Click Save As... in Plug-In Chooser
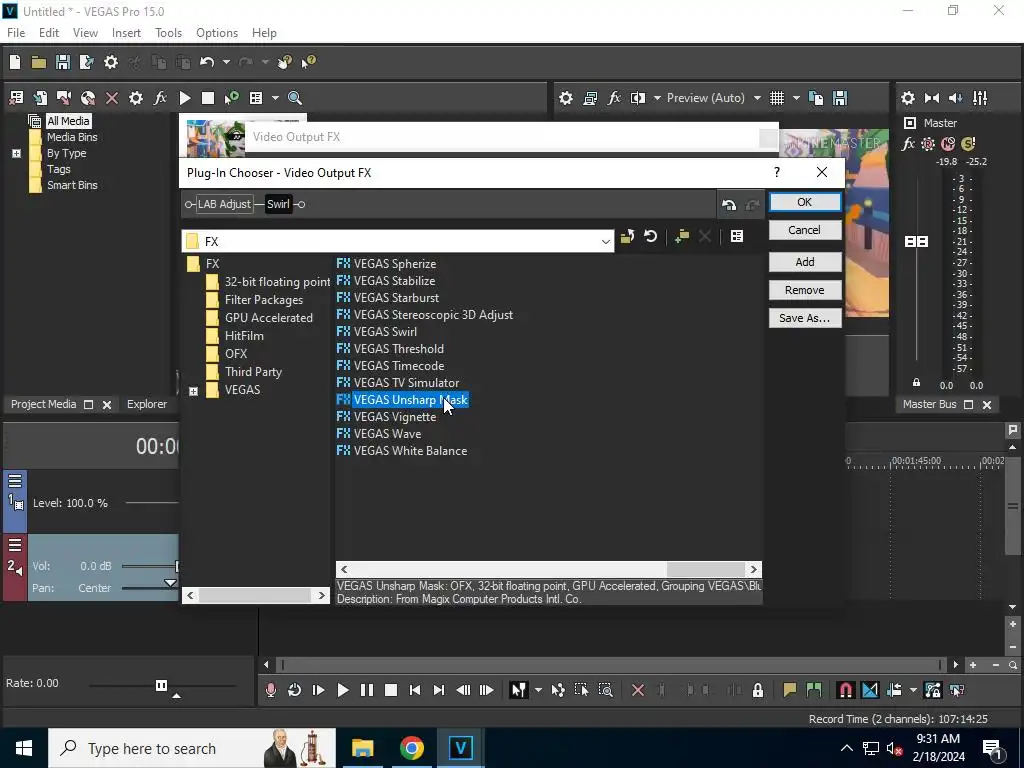Image resolution: width=1024 pixels, height=768 pixels. click(x=805, y=318)
